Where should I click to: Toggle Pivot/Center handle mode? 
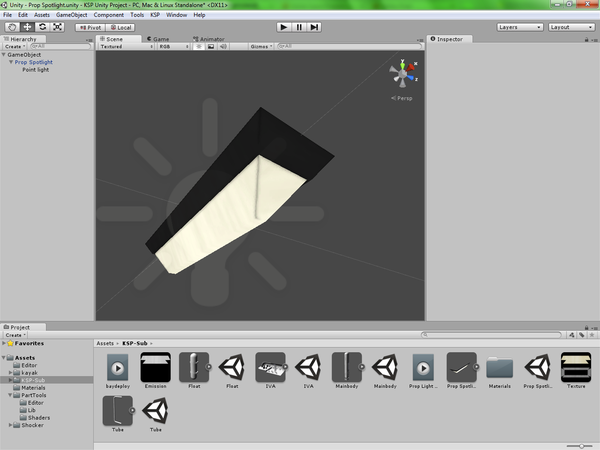pos(90,27)
